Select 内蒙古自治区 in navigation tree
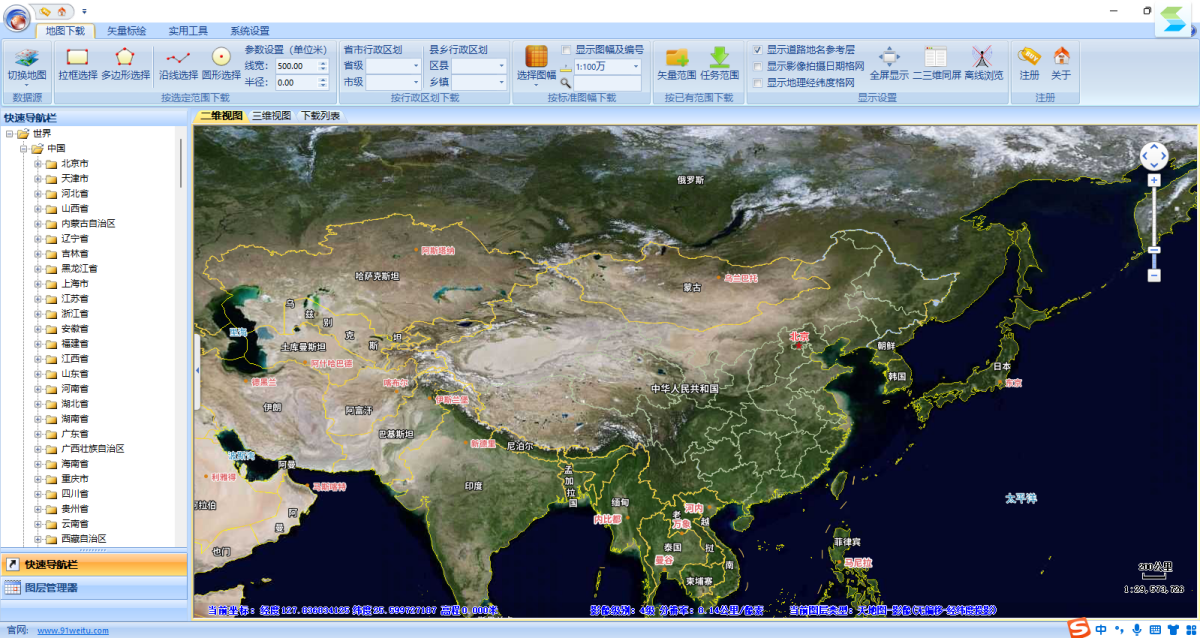 tap(88, 223)
